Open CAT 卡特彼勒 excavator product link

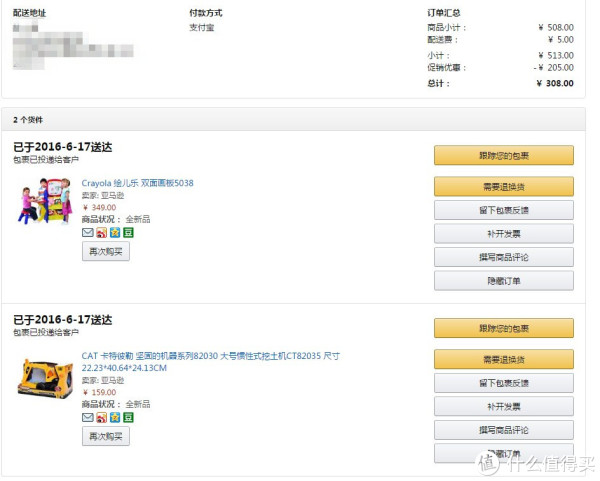(210, 362)
